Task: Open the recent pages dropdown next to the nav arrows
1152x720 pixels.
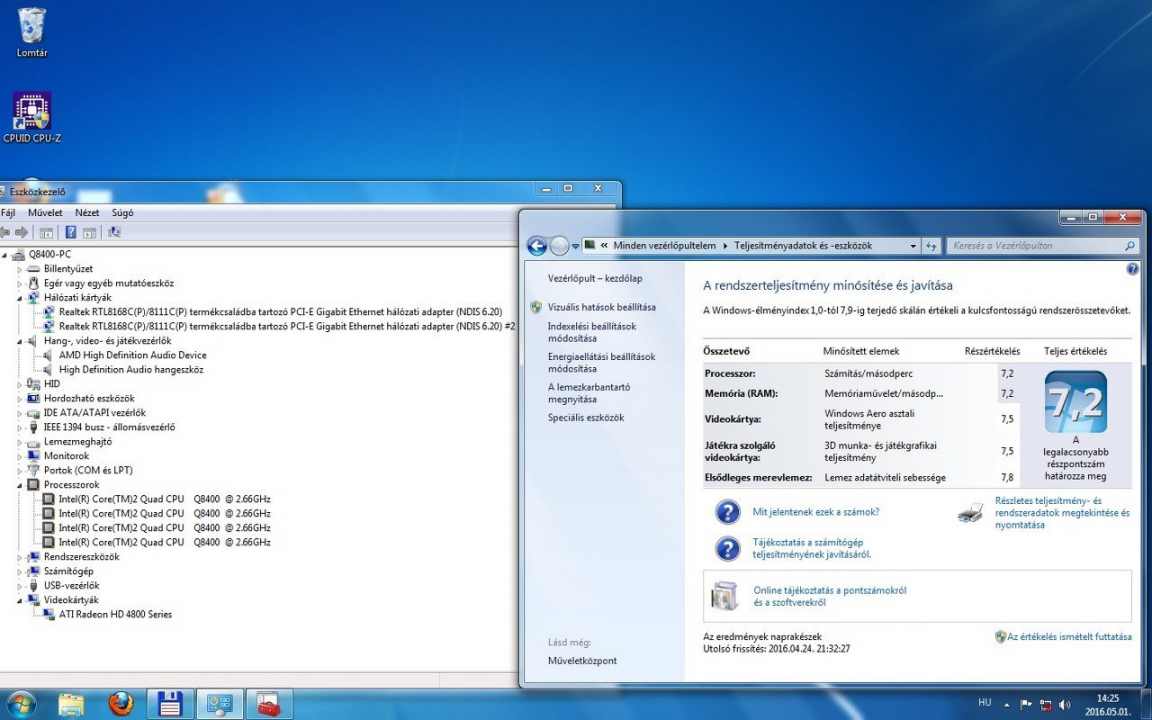Action: pos(575,246)
